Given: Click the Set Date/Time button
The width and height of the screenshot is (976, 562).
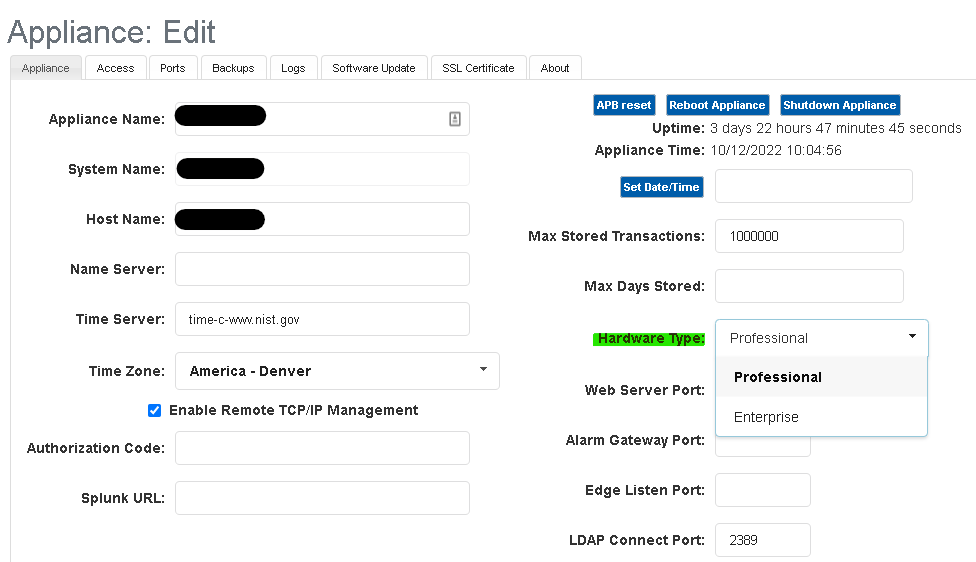Looking at the screenshot, I should (662, 187).
